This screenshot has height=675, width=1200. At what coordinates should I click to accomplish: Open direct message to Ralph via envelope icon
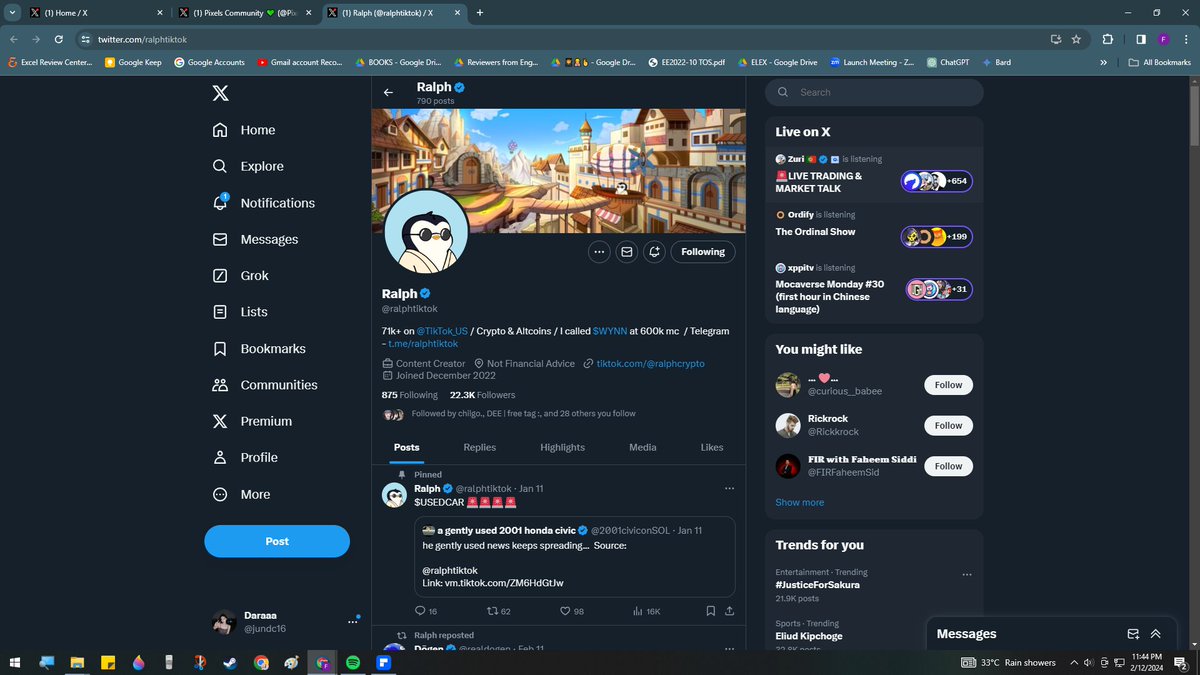(x=627, y=252)
